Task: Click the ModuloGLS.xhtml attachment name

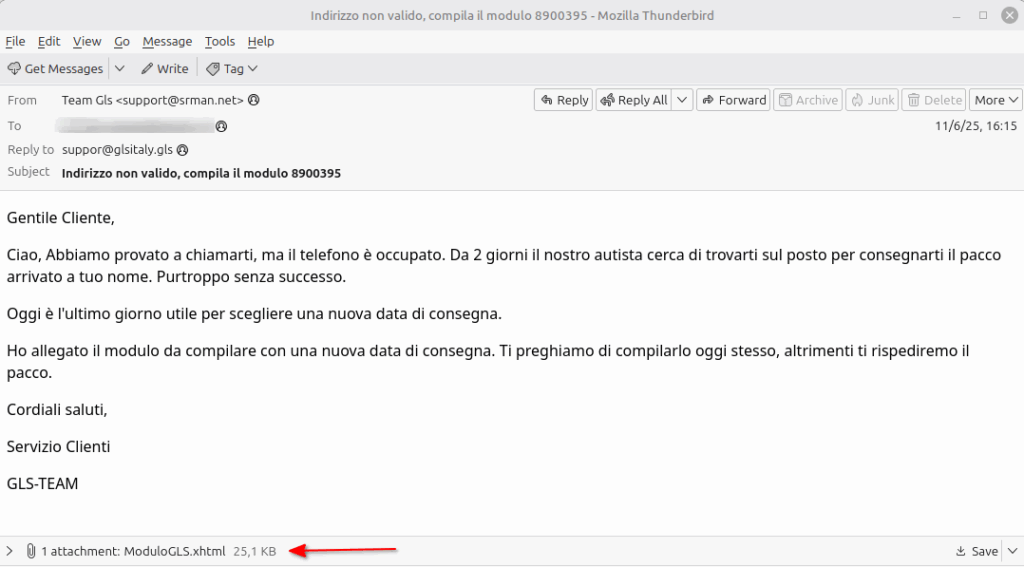Action: (x=175, y=551)
